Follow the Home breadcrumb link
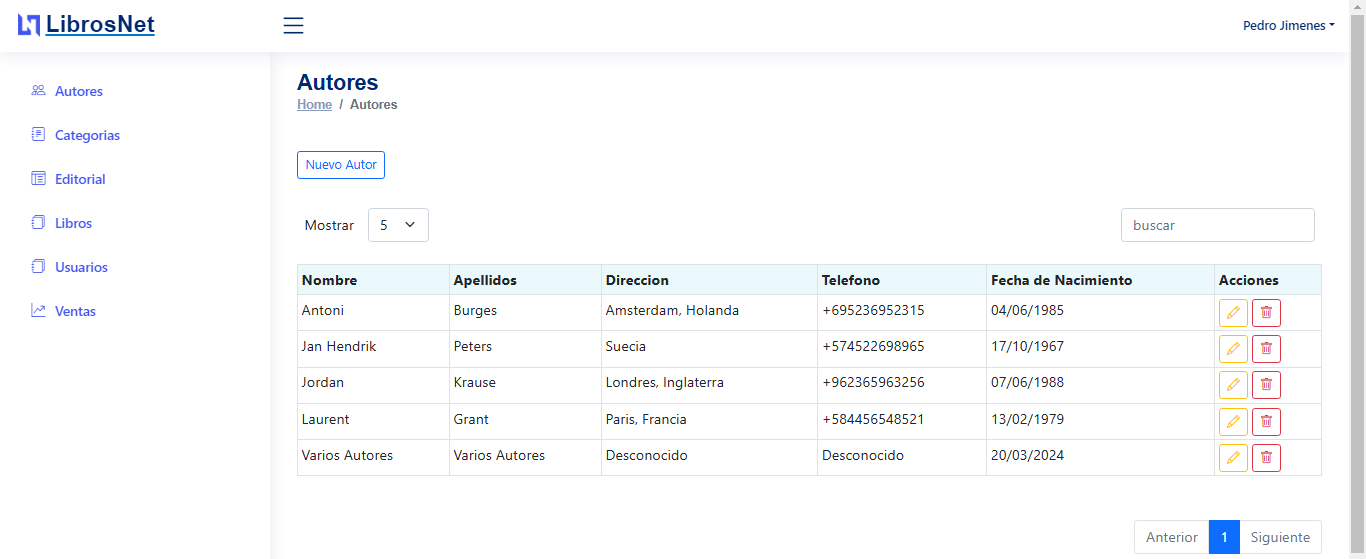The height and width of the screenshot is (559, 1366). coord(314,105)
